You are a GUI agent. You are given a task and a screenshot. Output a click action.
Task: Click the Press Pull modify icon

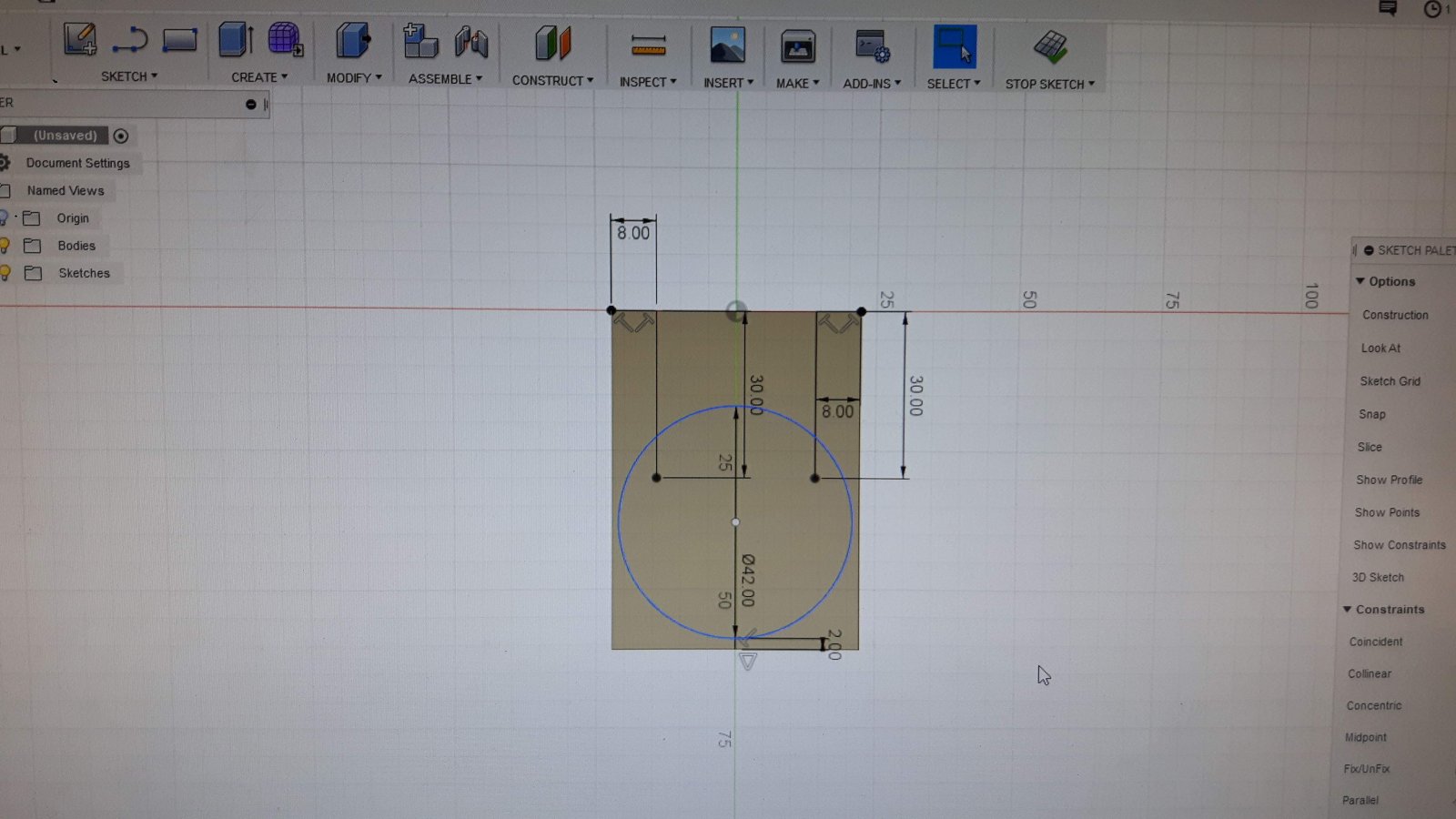coord(353,41)
